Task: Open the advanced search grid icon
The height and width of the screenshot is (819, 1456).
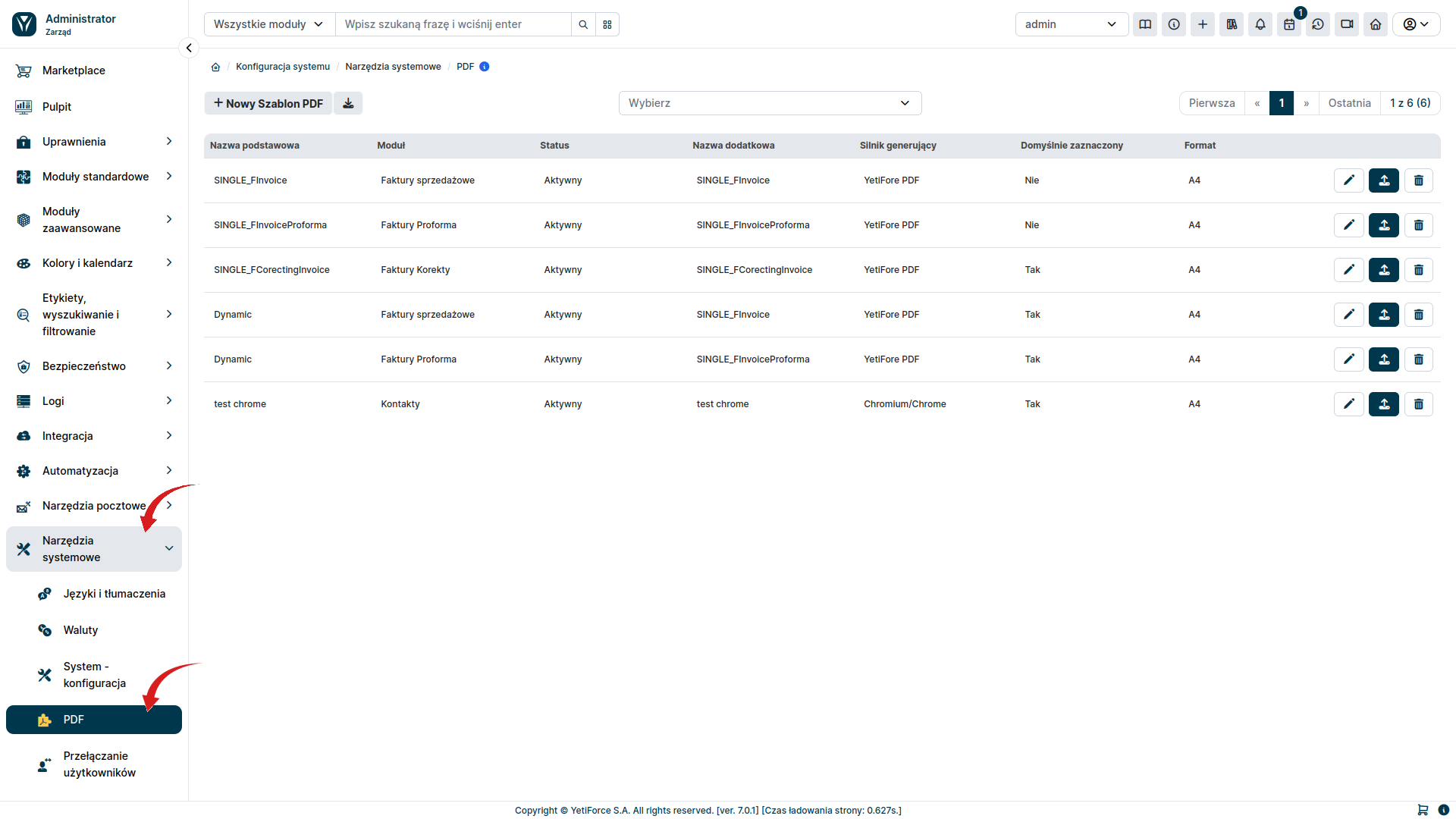Action: 607,24
